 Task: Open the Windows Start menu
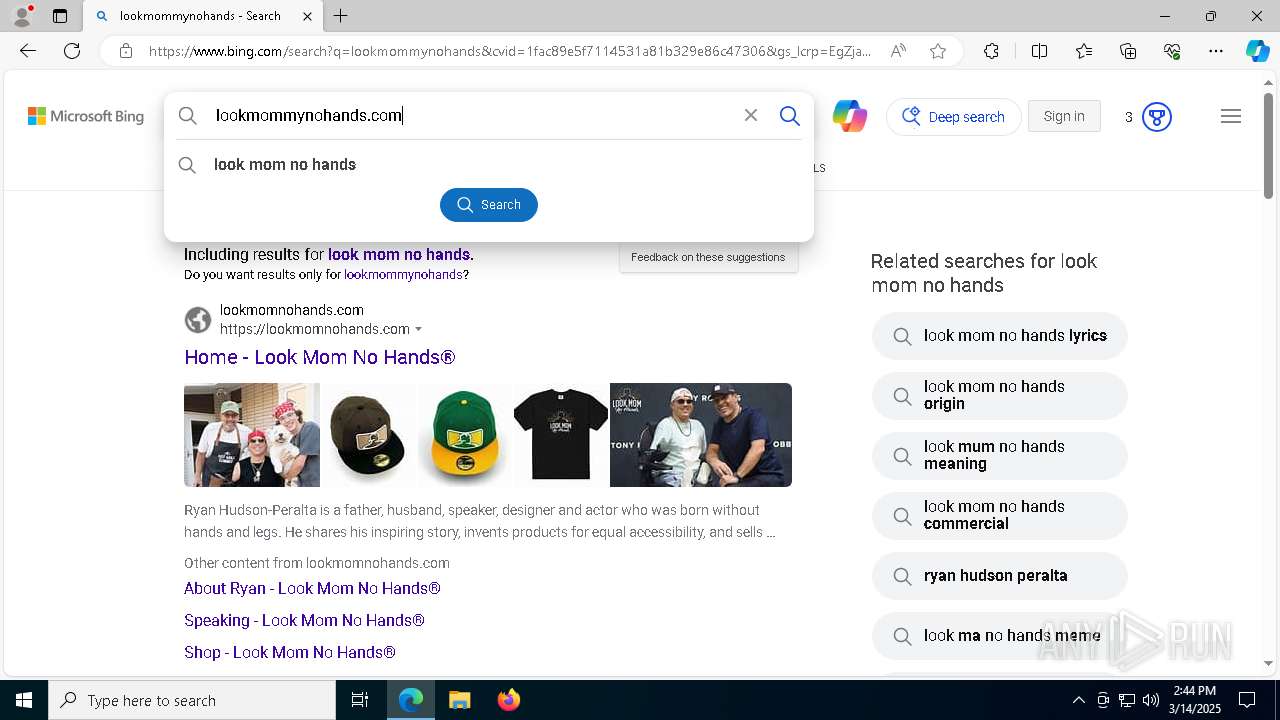(24, 700)
